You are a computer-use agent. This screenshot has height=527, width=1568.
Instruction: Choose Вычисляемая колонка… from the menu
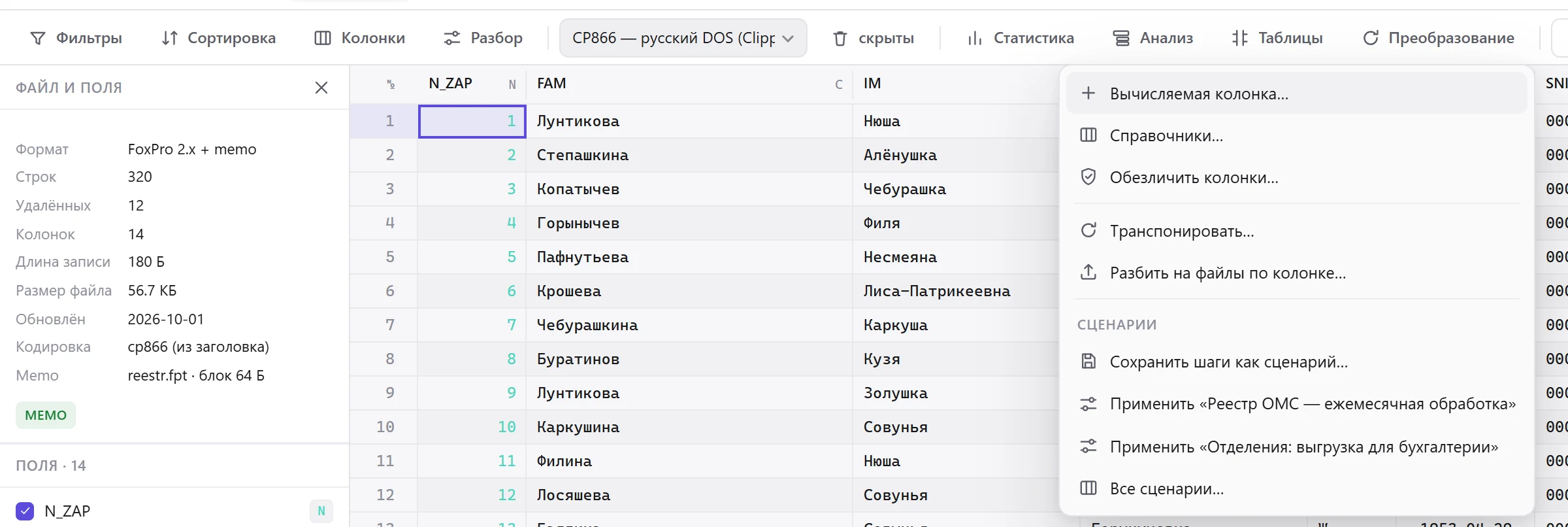(x=1296, y=93)
